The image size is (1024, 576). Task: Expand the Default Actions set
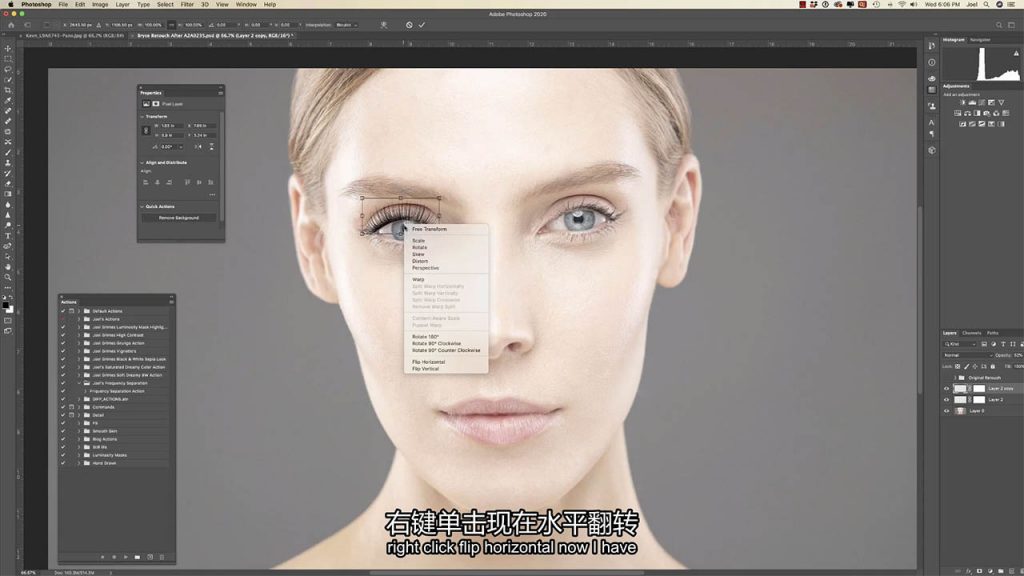[x=79, y=311]
